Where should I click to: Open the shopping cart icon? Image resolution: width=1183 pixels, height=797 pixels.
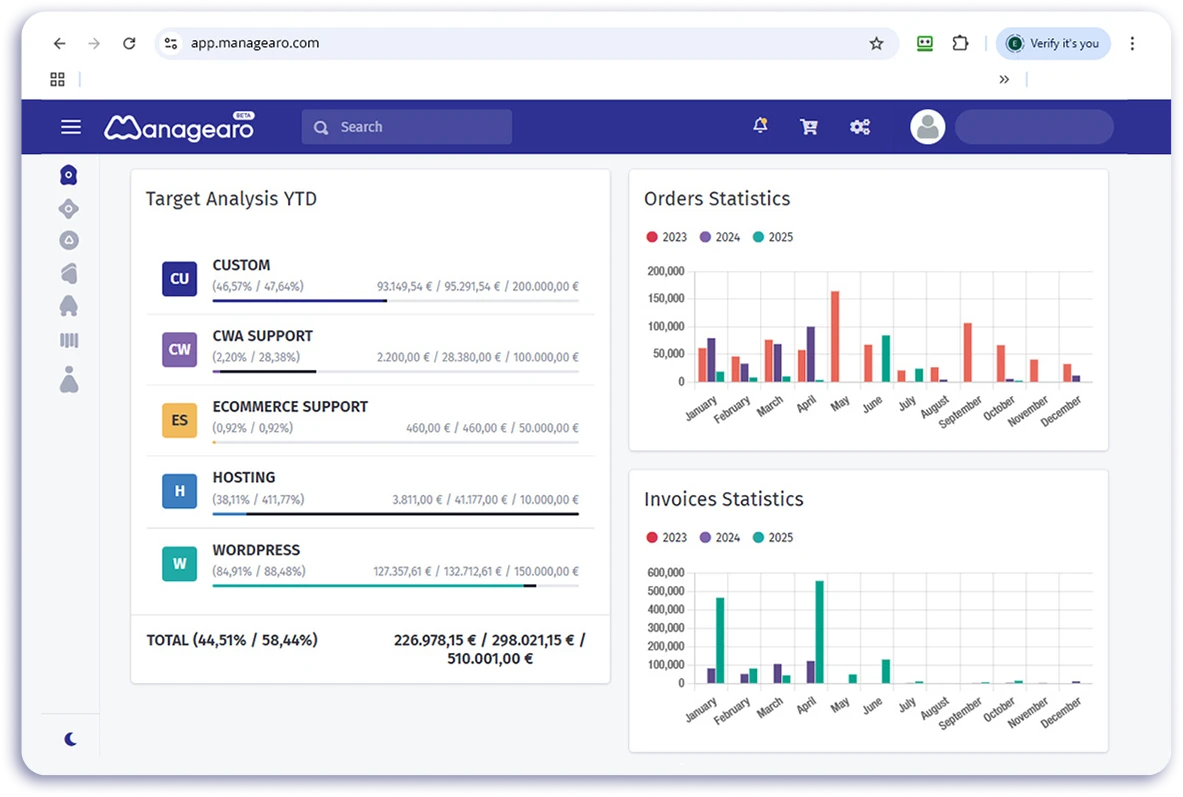[809, 127]
